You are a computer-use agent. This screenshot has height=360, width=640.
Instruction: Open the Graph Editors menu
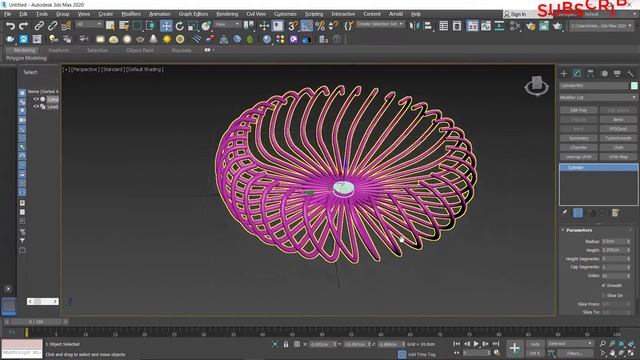tap(193, 14)
